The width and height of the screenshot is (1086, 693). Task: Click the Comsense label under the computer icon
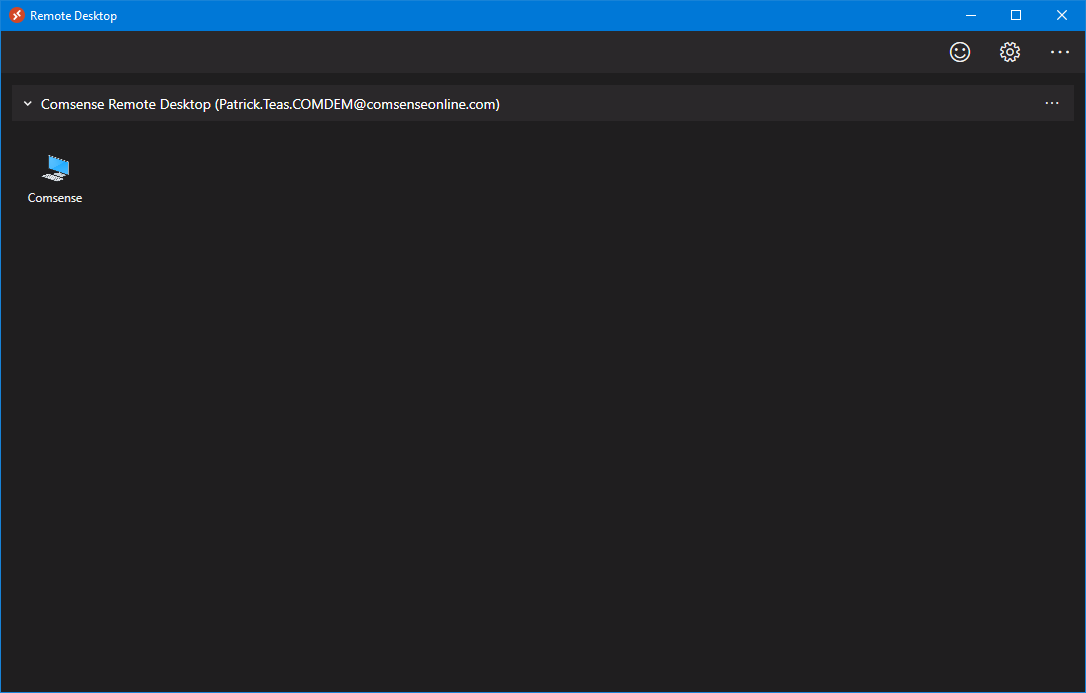55,198
